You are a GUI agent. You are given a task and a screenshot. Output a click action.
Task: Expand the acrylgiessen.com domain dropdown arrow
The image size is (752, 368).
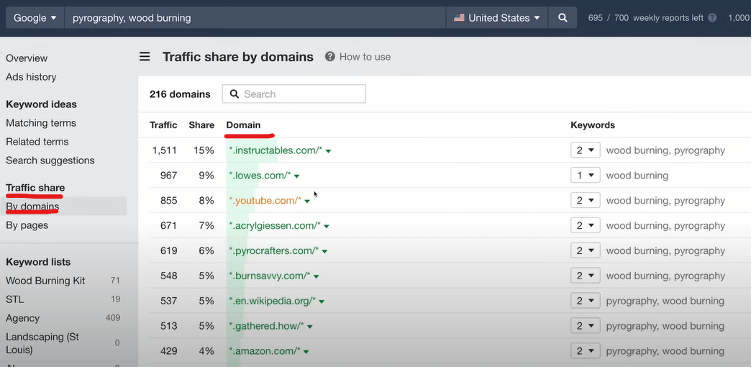point(327,226)
